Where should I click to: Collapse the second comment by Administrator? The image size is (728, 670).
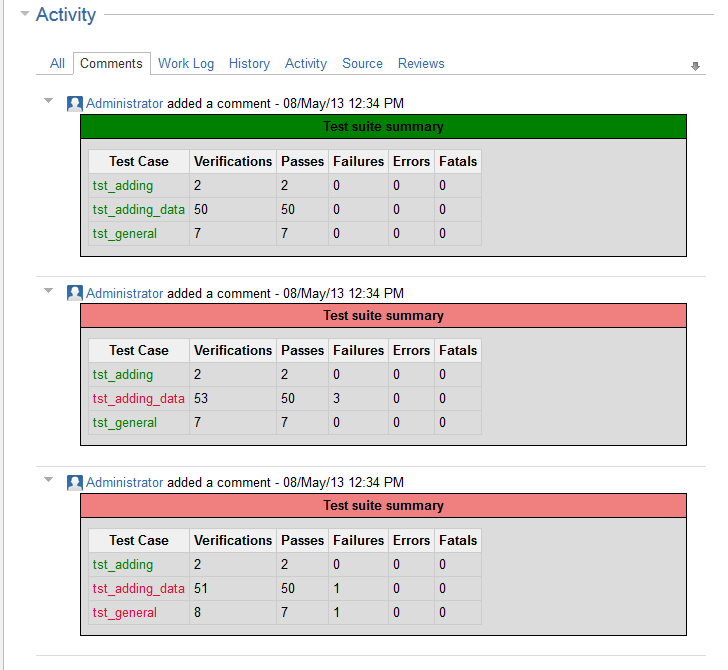point(48,290)
